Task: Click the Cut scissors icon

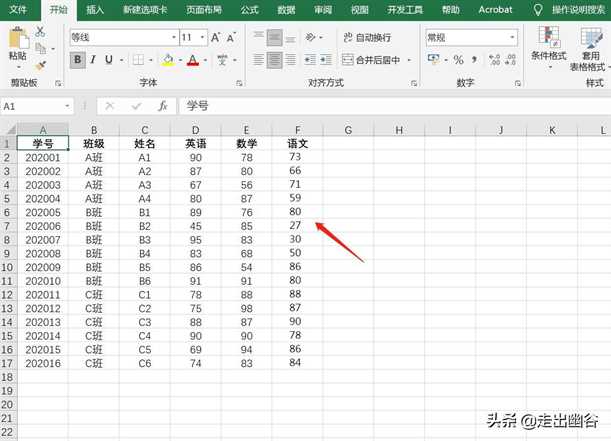Action: [x=40, y=31]
